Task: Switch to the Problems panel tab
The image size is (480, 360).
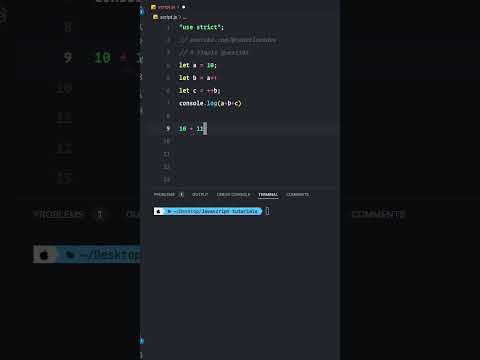Action: [164, 195]
